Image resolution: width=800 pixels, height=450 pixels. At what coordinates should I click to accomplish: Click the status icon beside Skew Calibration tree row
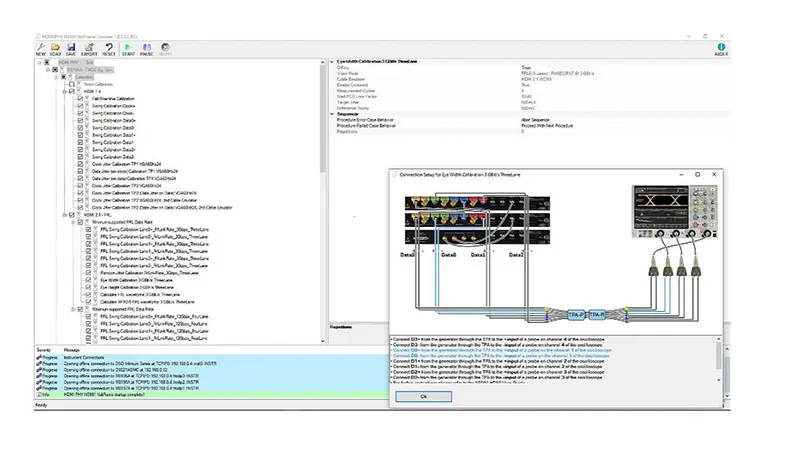pos(80,84)
